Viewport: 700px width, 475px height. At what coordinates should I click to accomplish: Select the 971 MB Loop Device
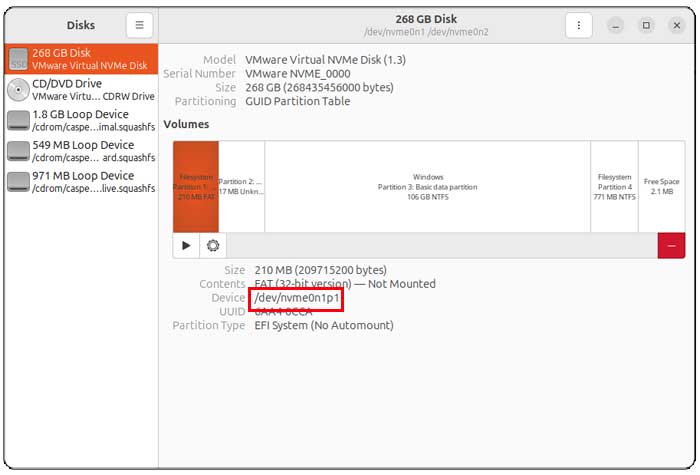click(x=81, y=182)
